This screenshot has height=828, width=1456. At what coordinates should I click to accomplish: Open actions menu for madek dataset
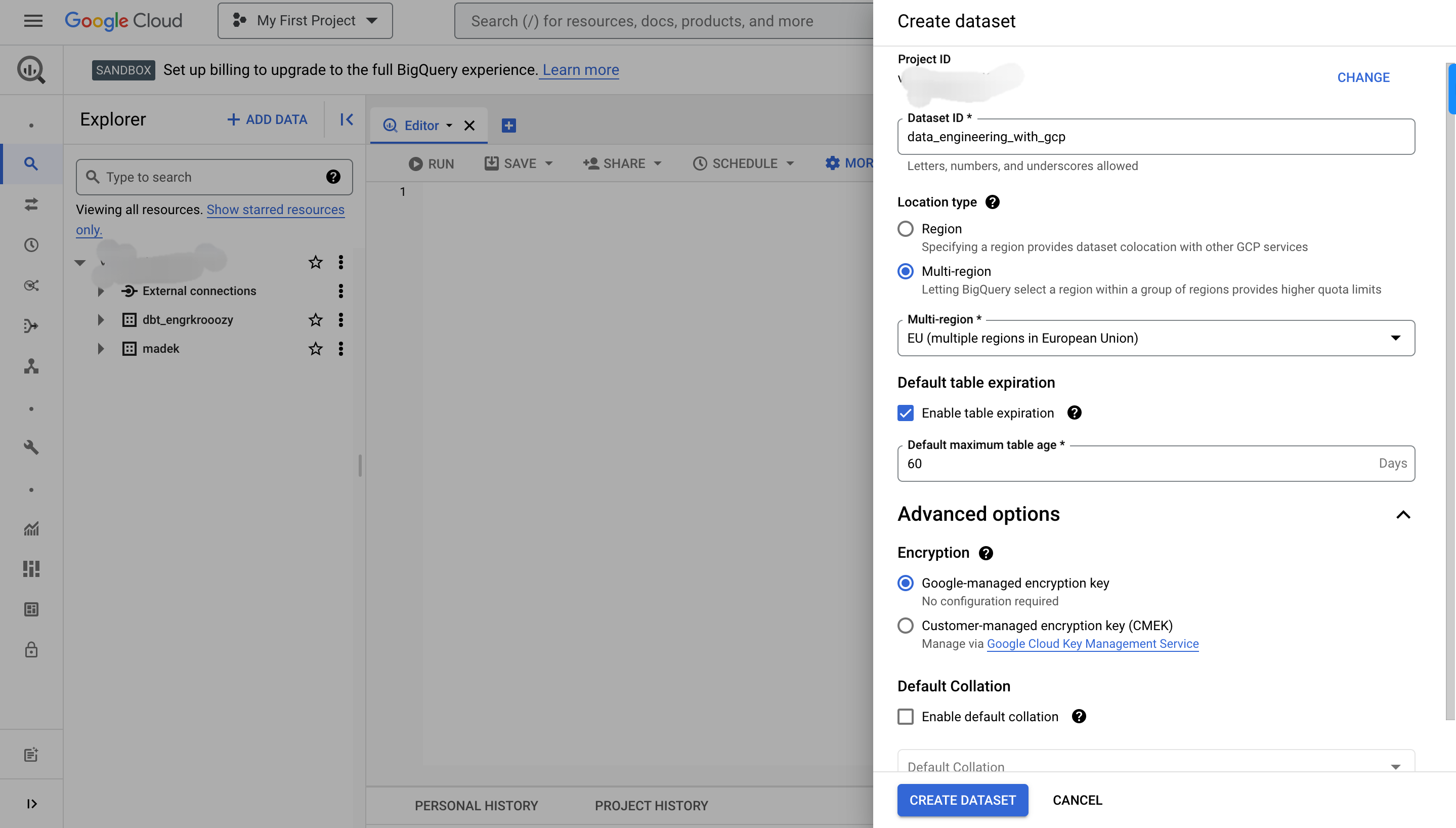pos(341,349)
